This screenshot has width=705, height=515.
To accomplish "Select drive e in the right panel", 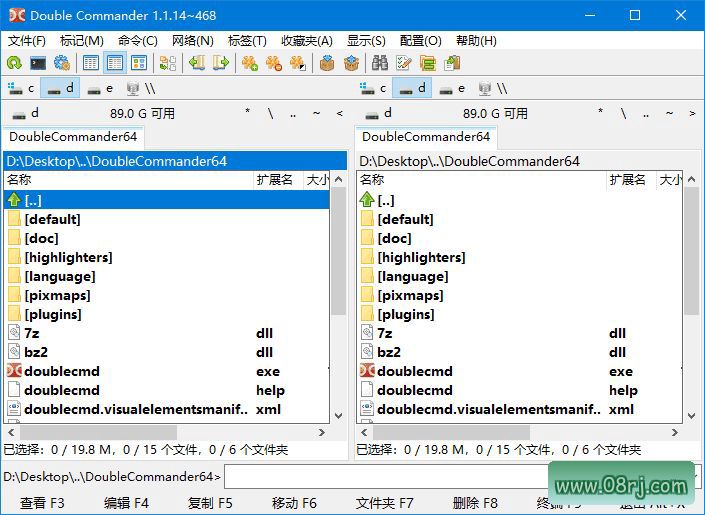I will (x=452, y=88).
